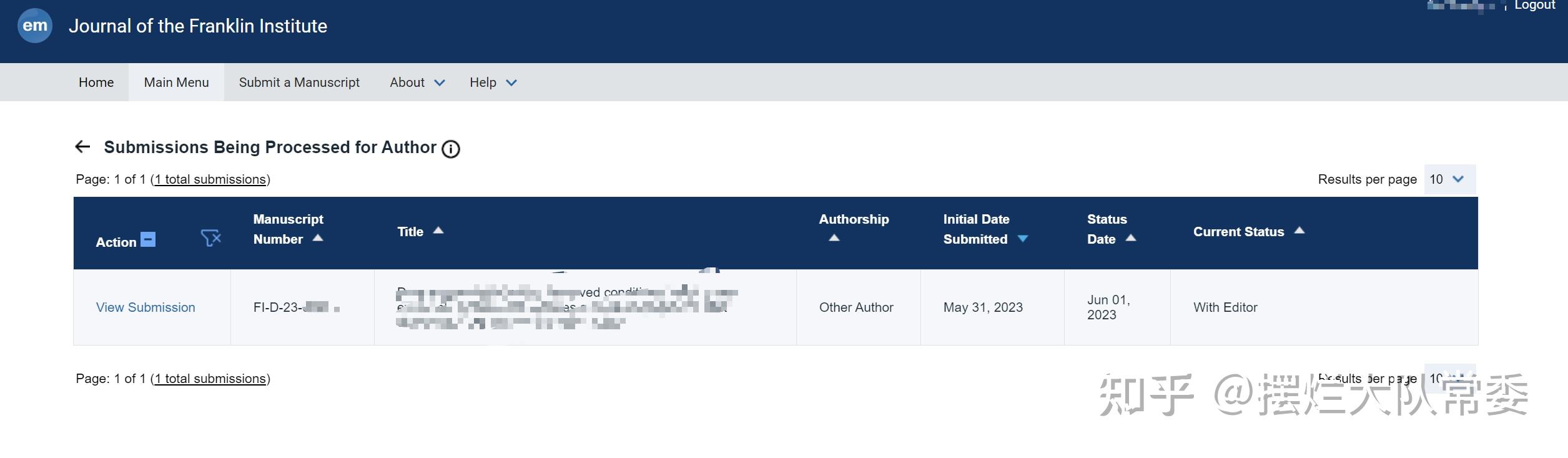This screenshot has height=458, width=1568.
Task: Open the top '1 total submissions' link
Action: (210, 179)
